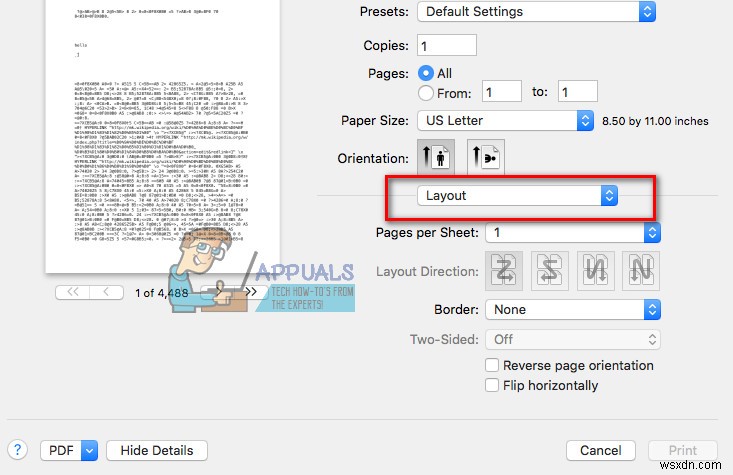Choose right-to-left S layout direction
Screen dimensions: 733x475
tap(550, 271)
